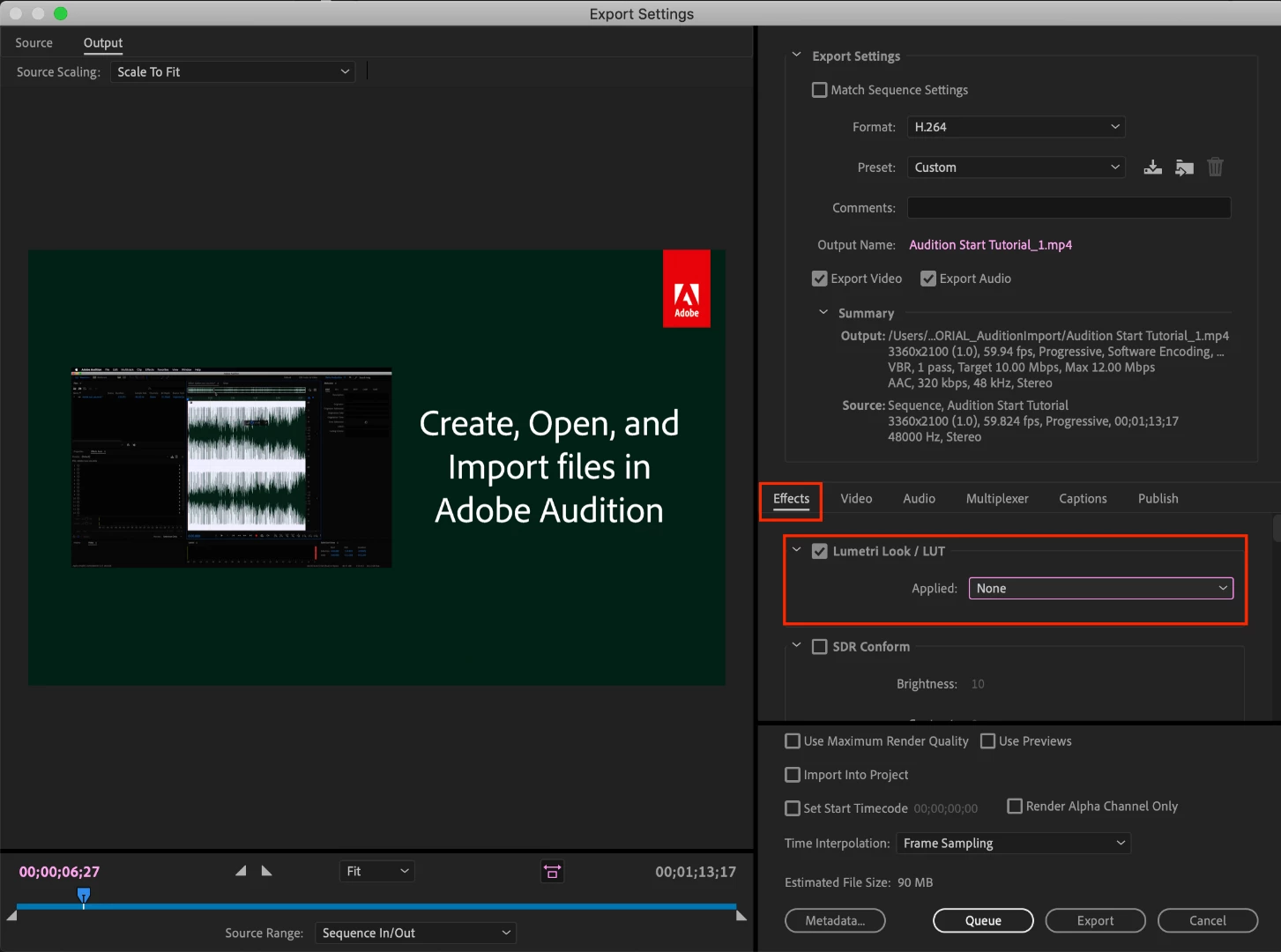Open the Source Range dropdown
Screen dimensions: 1281x952
pos(415,933)
